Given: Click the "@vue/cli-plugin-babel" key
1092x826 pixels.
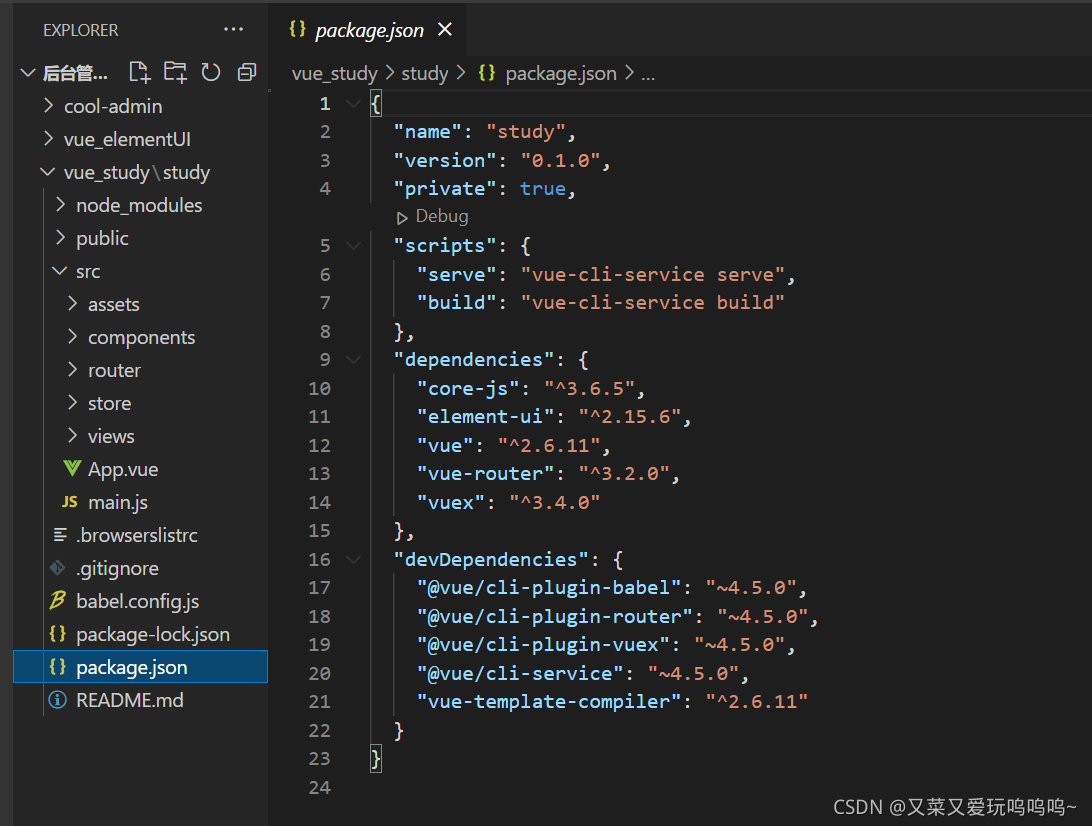Looking at the screenshot, I should click(x=548, y=588).
